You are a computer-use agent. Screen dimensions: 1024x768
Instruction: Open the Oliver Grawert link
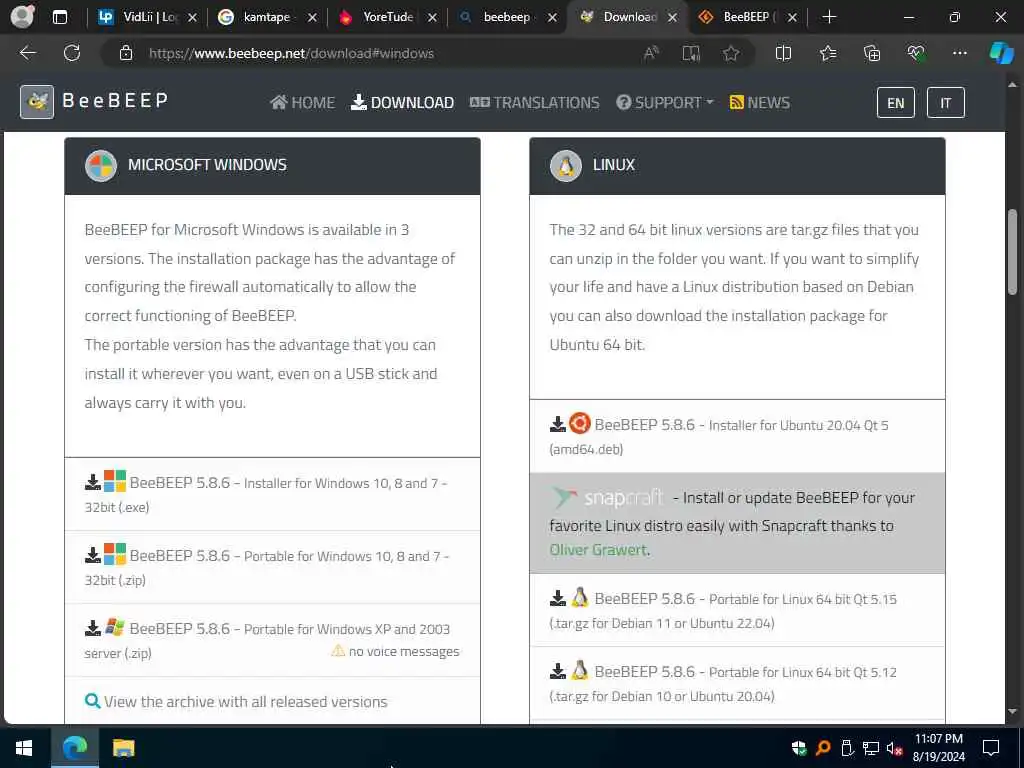tap(598, 550)
